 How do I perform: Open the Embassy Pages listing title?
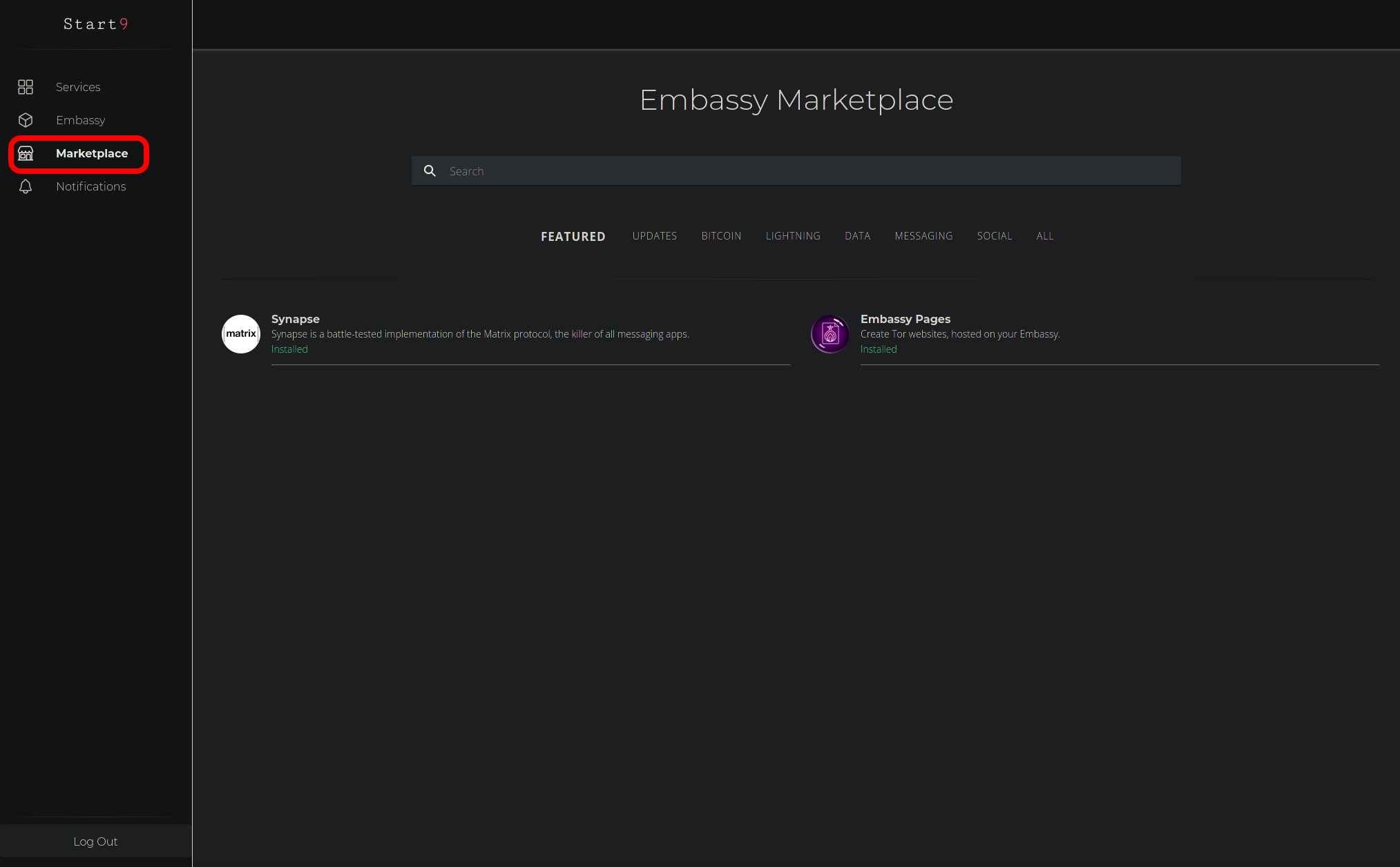click(x=905, y=319)
